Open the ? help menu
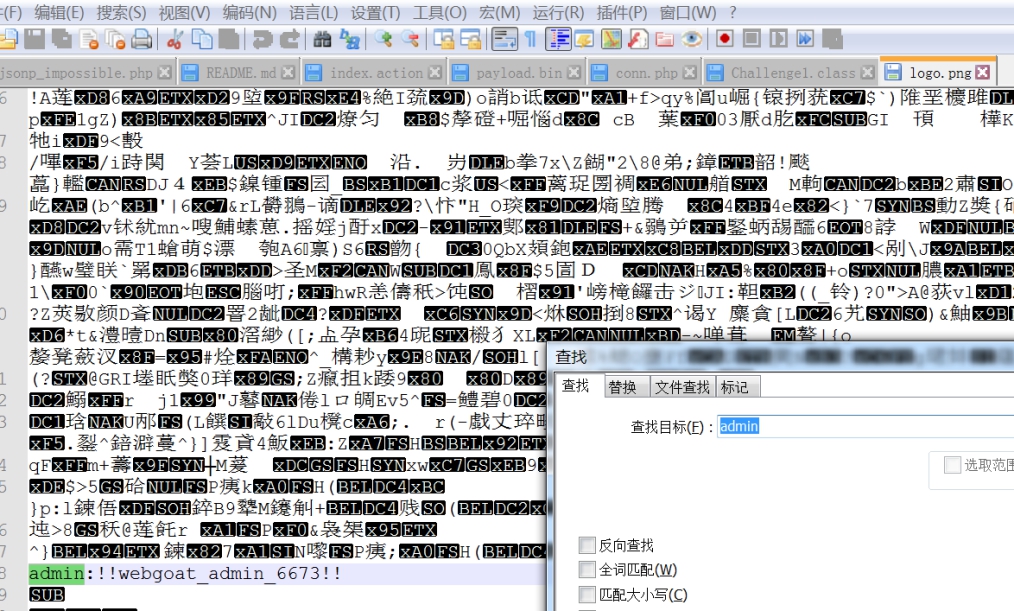The width and height of the screenshot is (1014, 611). [732, 12]
